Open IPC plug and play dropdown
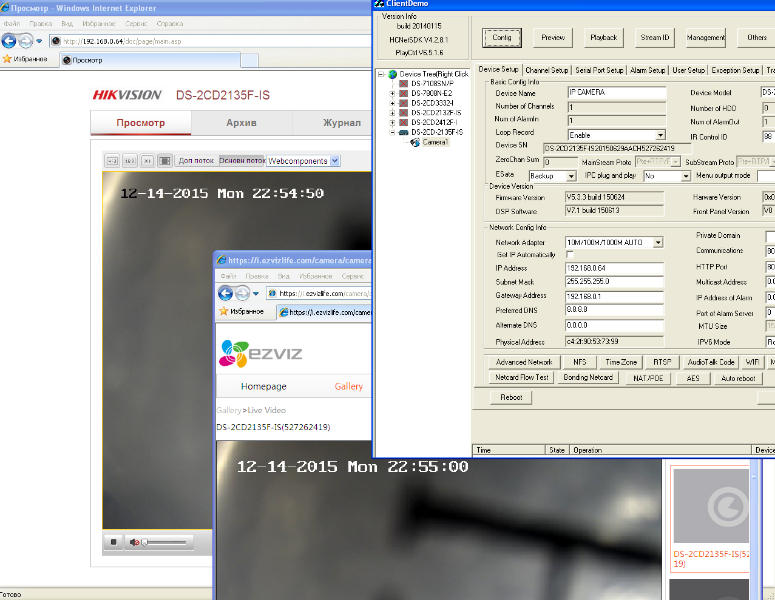Image resolution: width=775 pixels, height=600 pixels. tap(686, 176)
